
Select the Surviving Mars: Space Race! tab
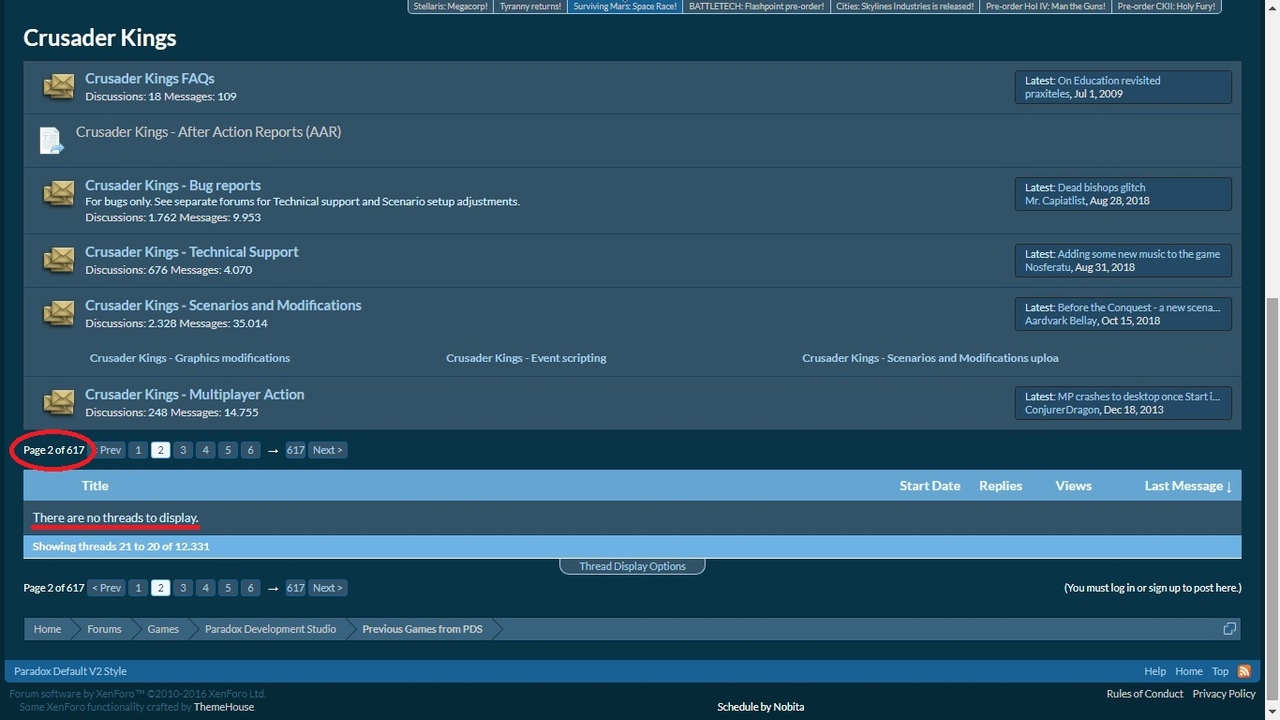(x=625, y=6)
